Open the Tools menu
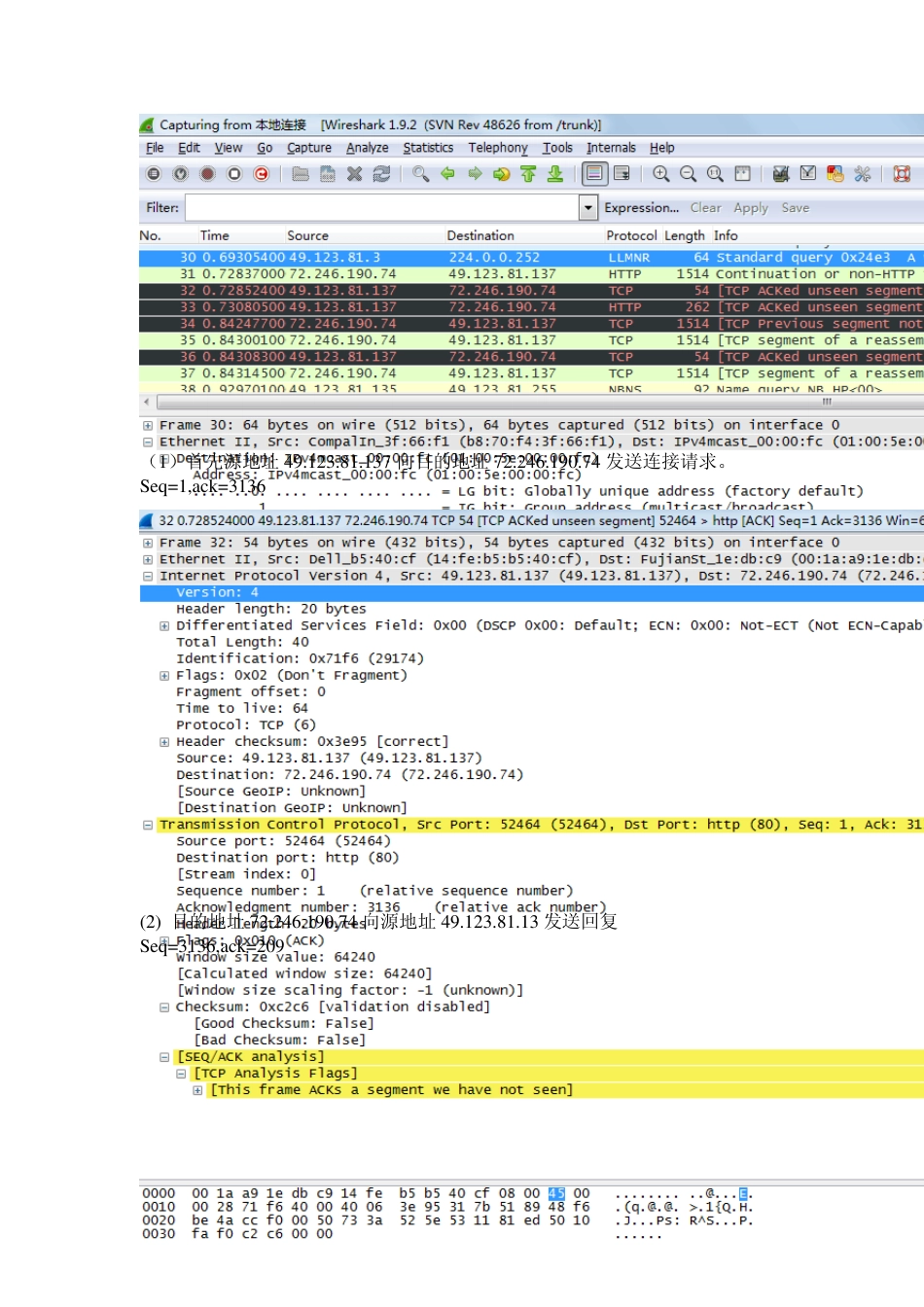This screenshot has width=924, height=1307. [x=557, y=148]
